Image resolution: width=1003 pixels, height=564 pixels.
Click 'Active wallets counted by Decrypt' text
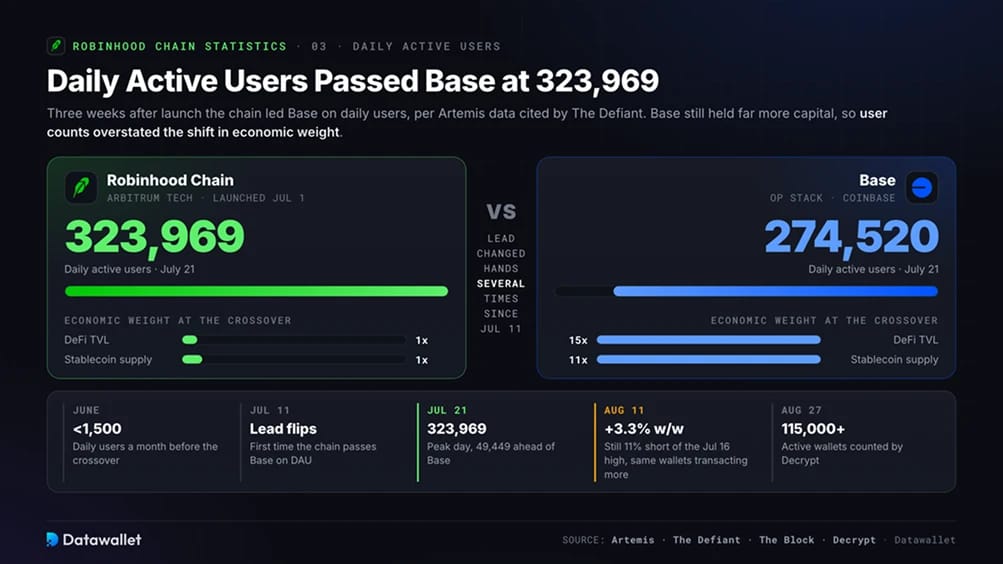point(842,453)
